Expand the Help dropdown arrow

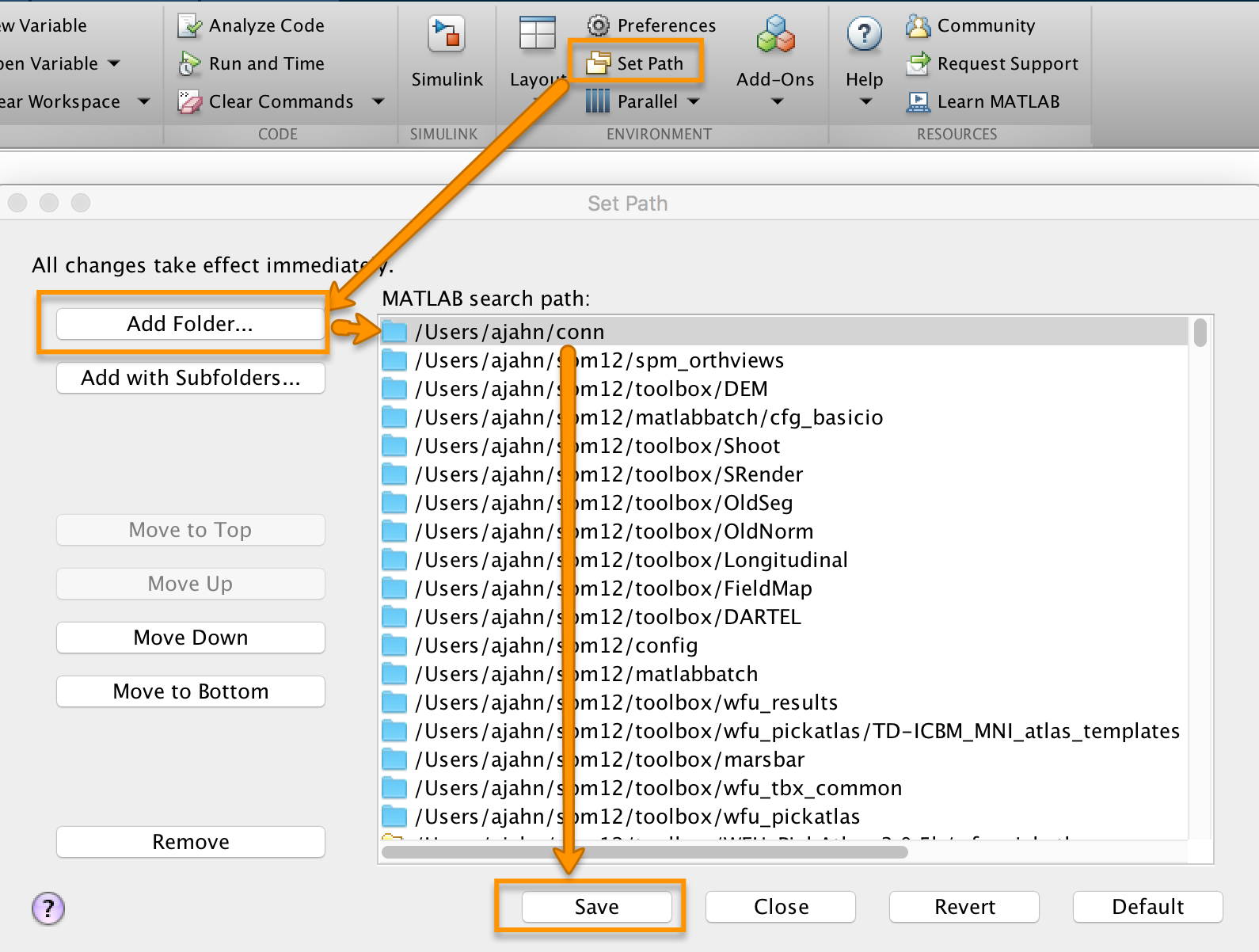(865, 101)
